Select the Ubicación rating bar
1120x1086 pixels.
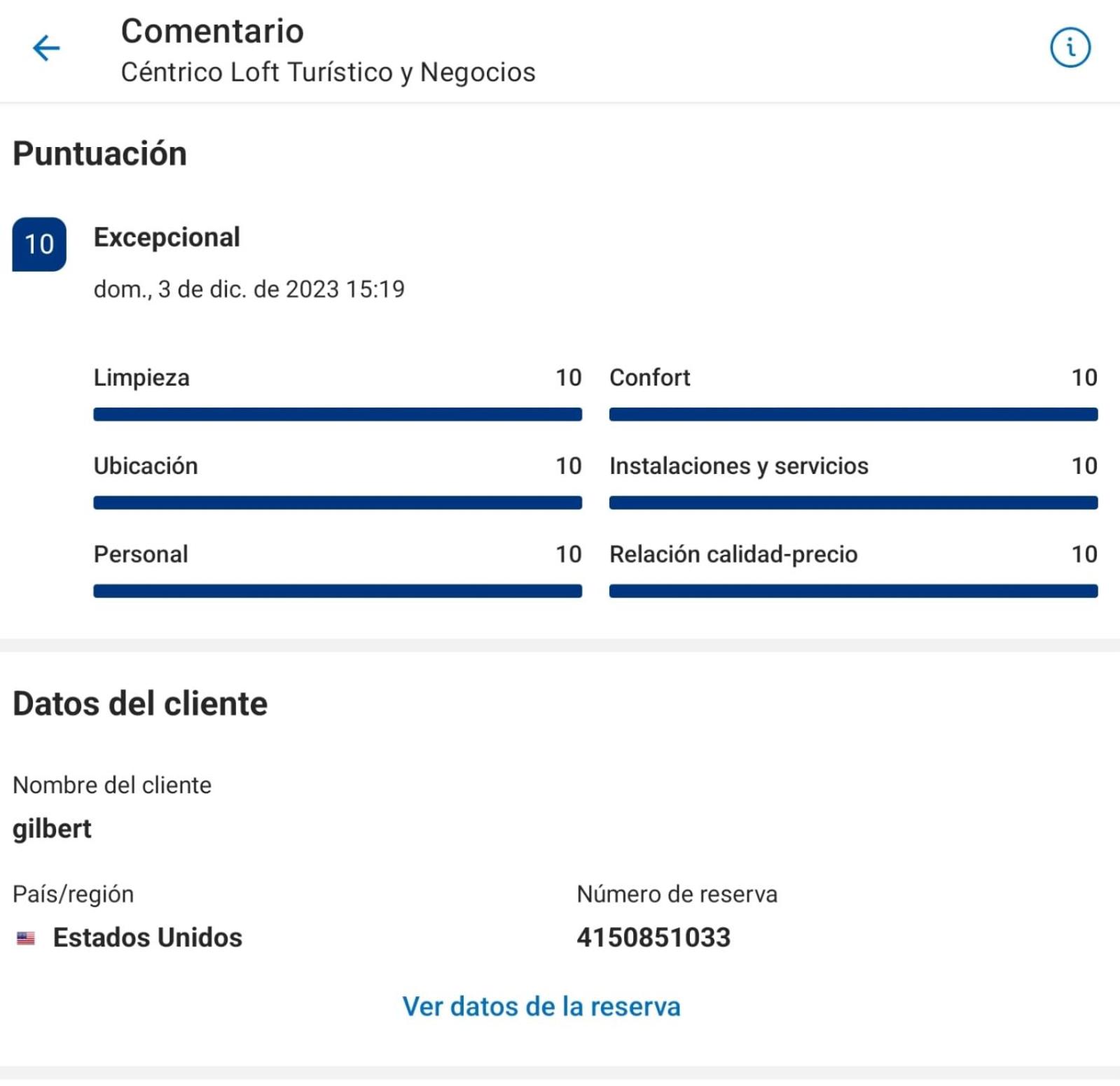pyautogui.click(x=338, y=503)
